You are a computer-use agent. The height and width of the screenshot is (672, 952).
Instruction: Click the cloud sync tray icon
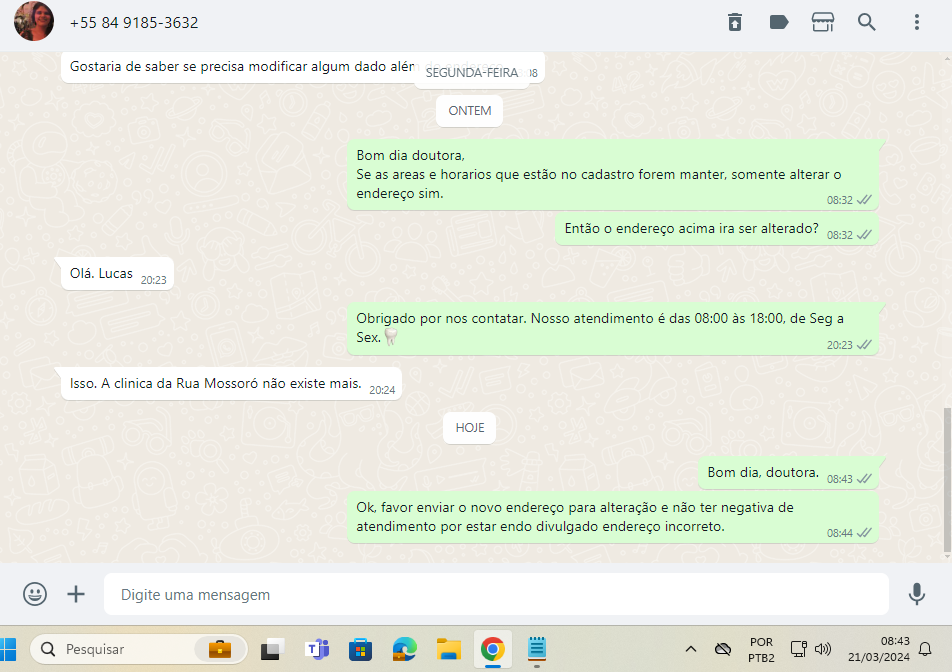pos(722,650)
